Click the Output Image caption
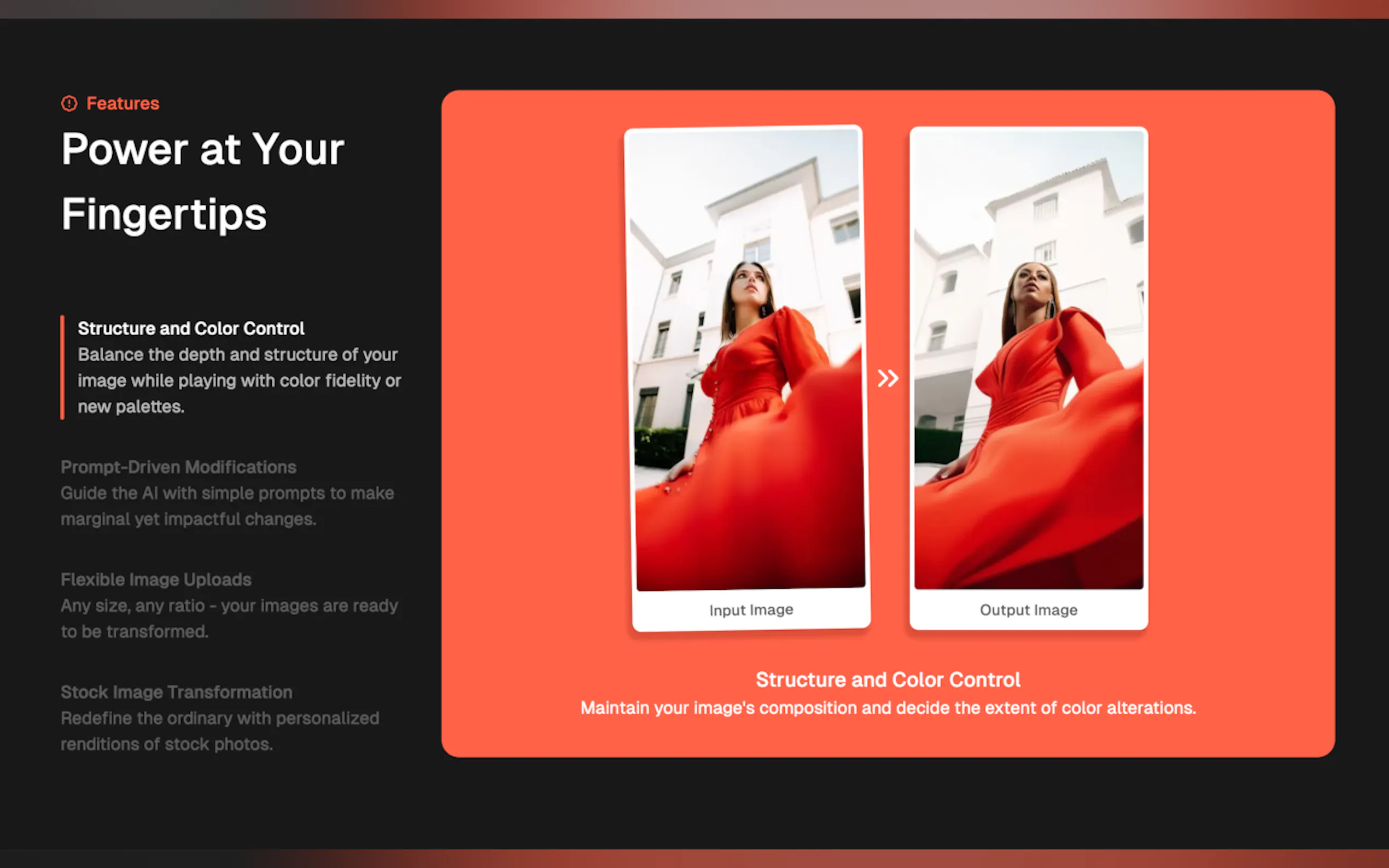The width and height of the screenshot is (1389, 868). [1027, 609]
